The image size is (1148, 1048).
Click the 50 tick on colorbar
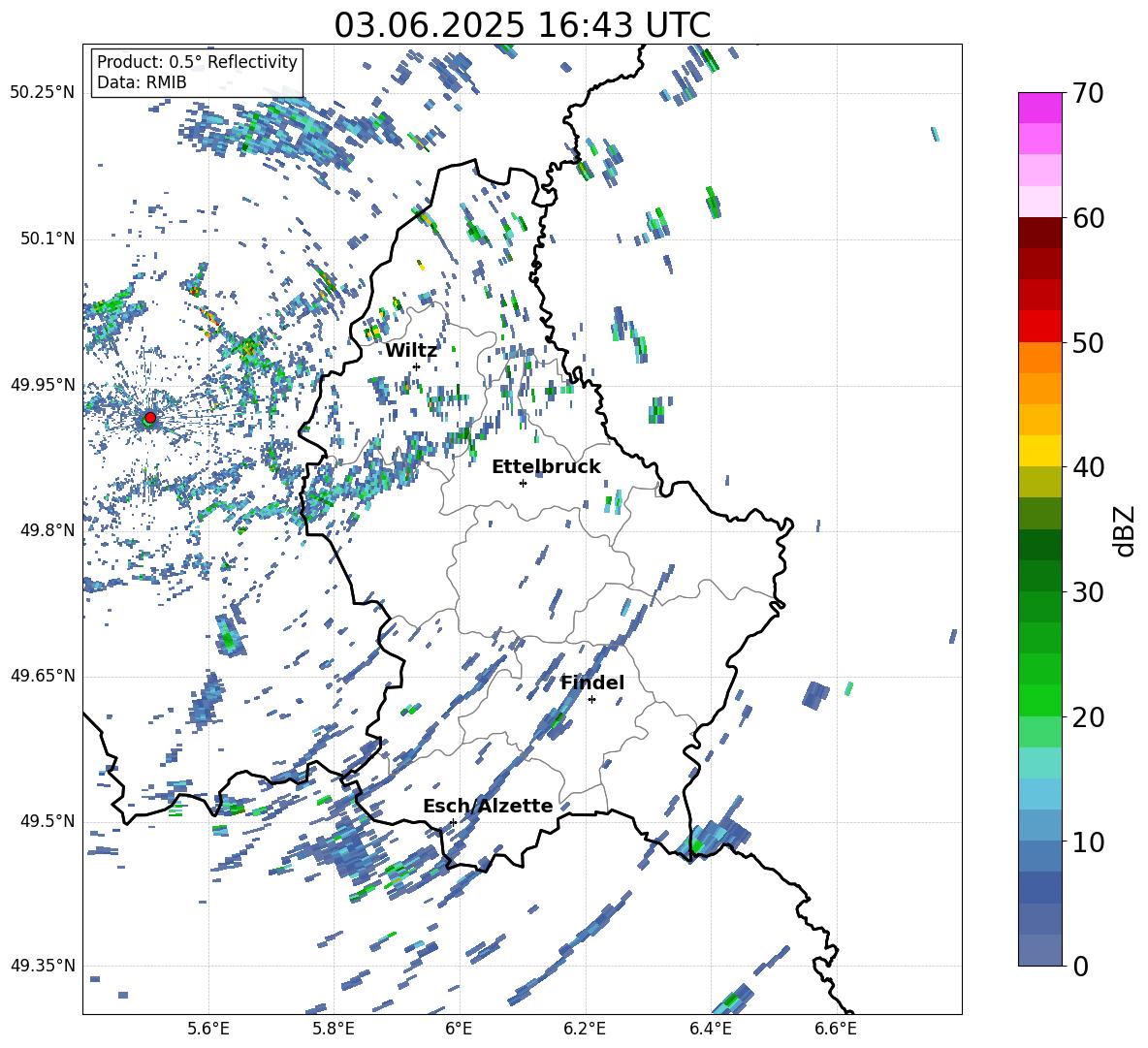coord(1088,342)
